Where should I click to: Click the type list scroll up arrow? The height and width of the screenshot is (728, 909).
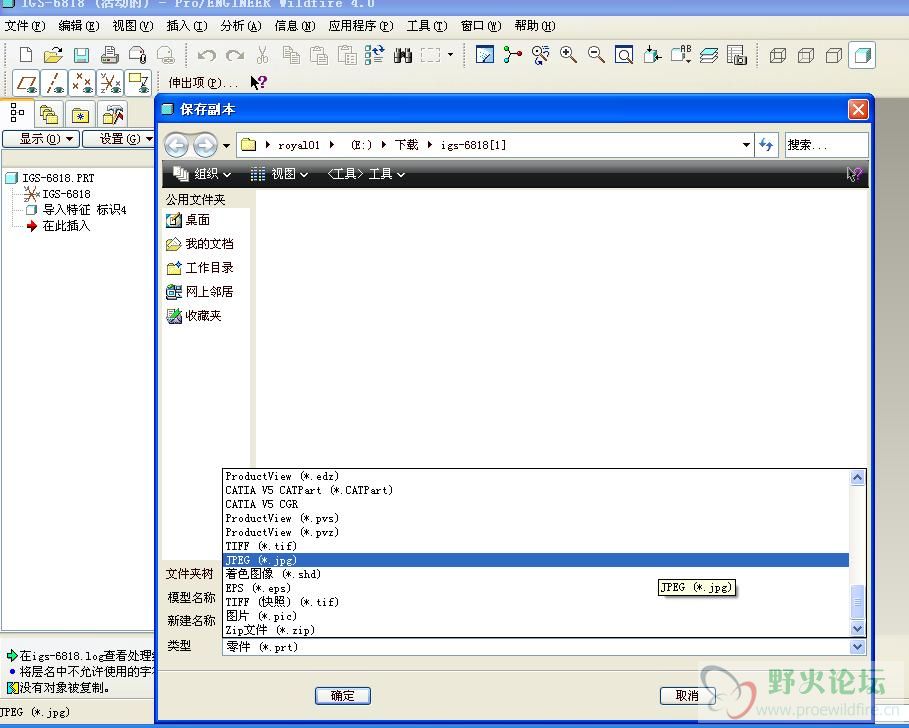[x=857, y=478]
